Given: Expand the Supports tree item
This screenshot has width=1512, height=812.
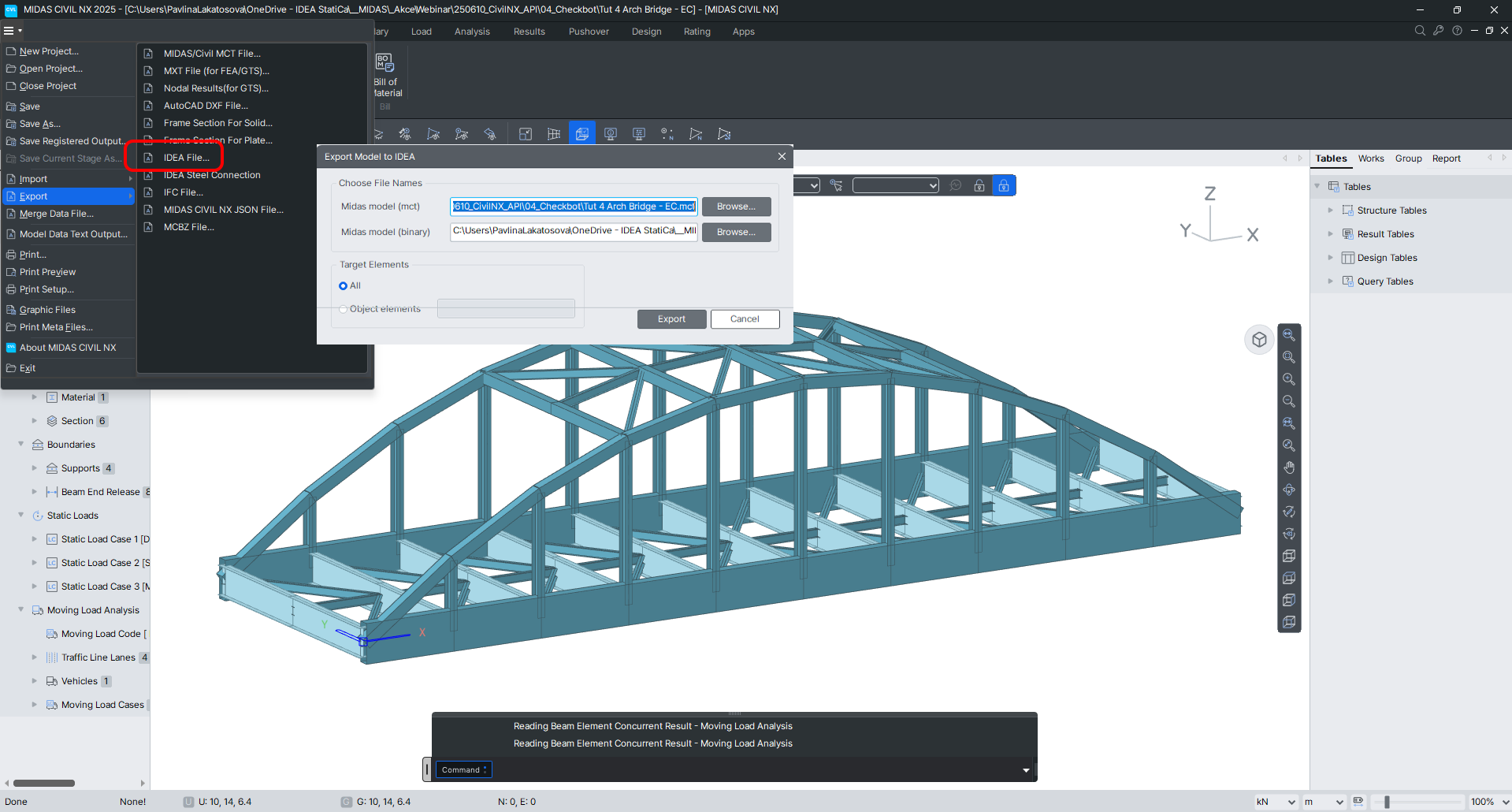Looking at the screenshot, I should coord(34,468).
